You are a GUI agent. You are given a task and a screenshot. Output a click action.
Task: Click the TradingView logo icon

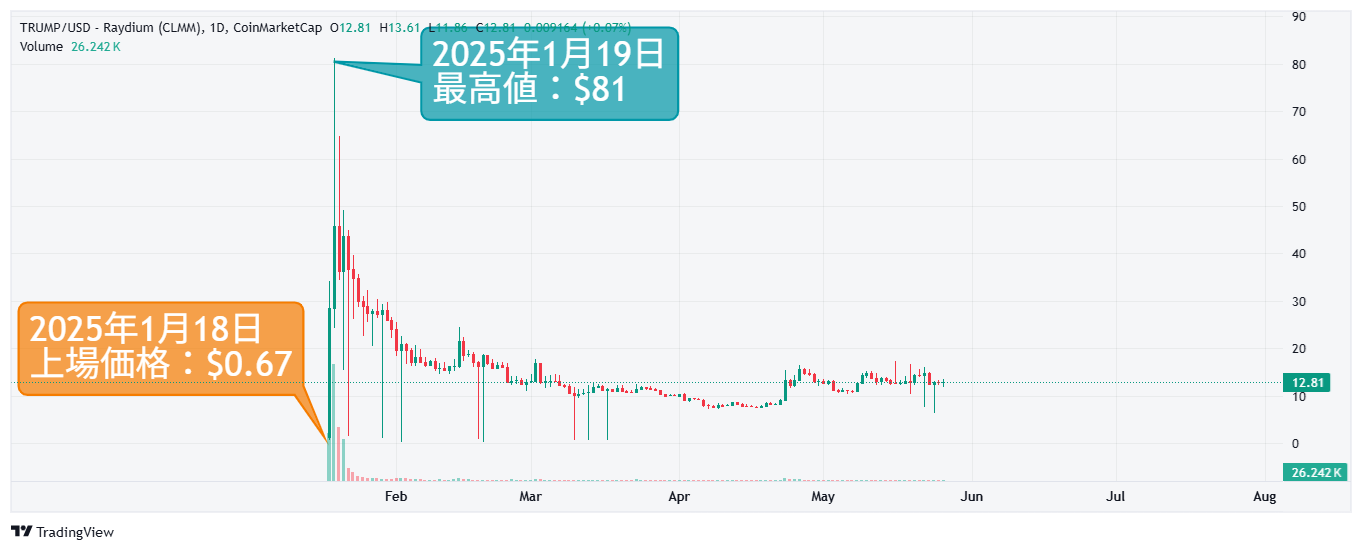[x=21, y=531]
